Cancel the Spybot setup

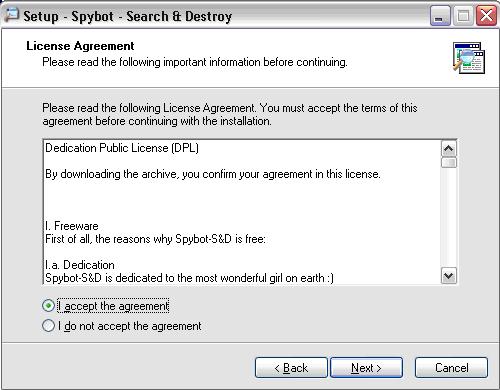click(x=451, y=368)
